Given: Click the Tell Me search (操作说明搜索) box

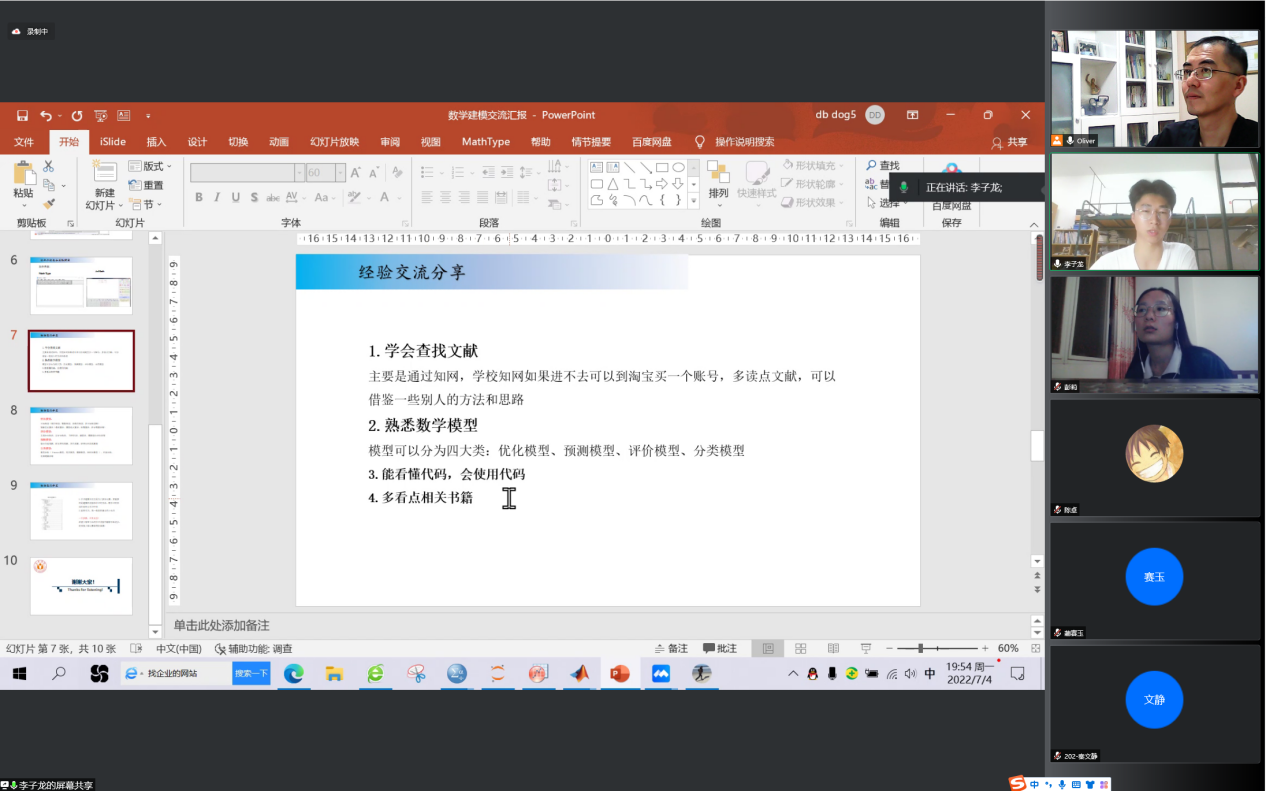Looking at the screenshot, I should pos(736,142).
